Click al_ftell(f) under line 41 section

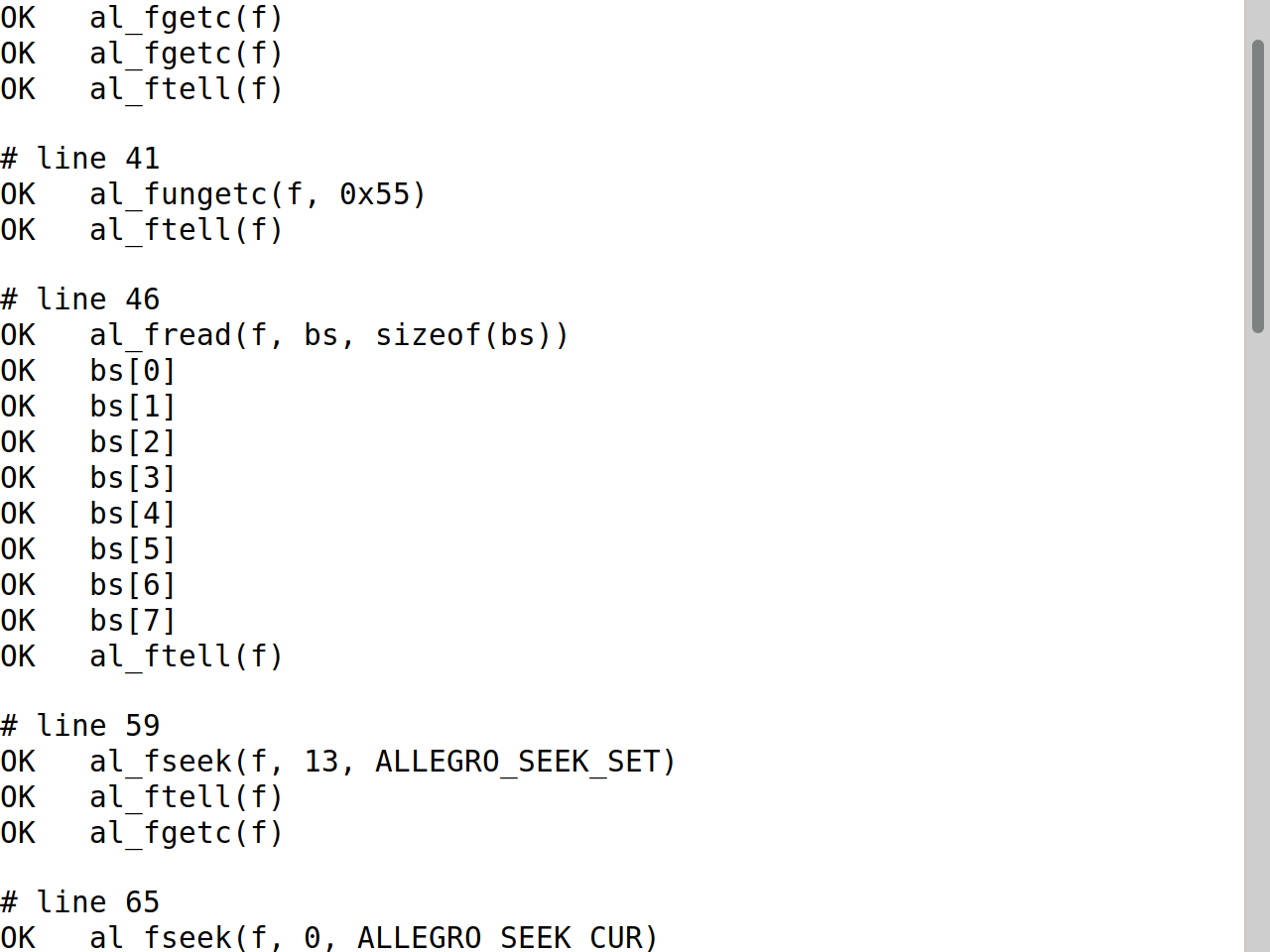click(142, 230)
